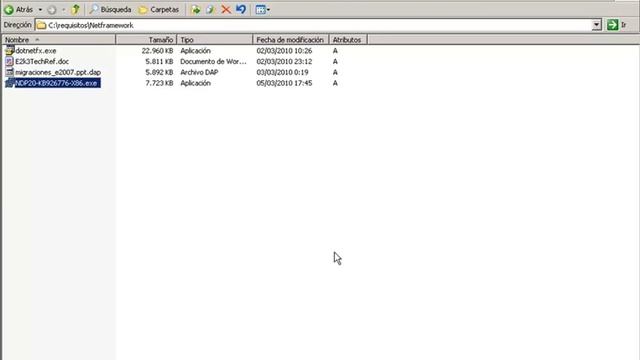The image size is (640, 360).
Task: Sort files by Tamaño column
Action: [x=146, y=40]
